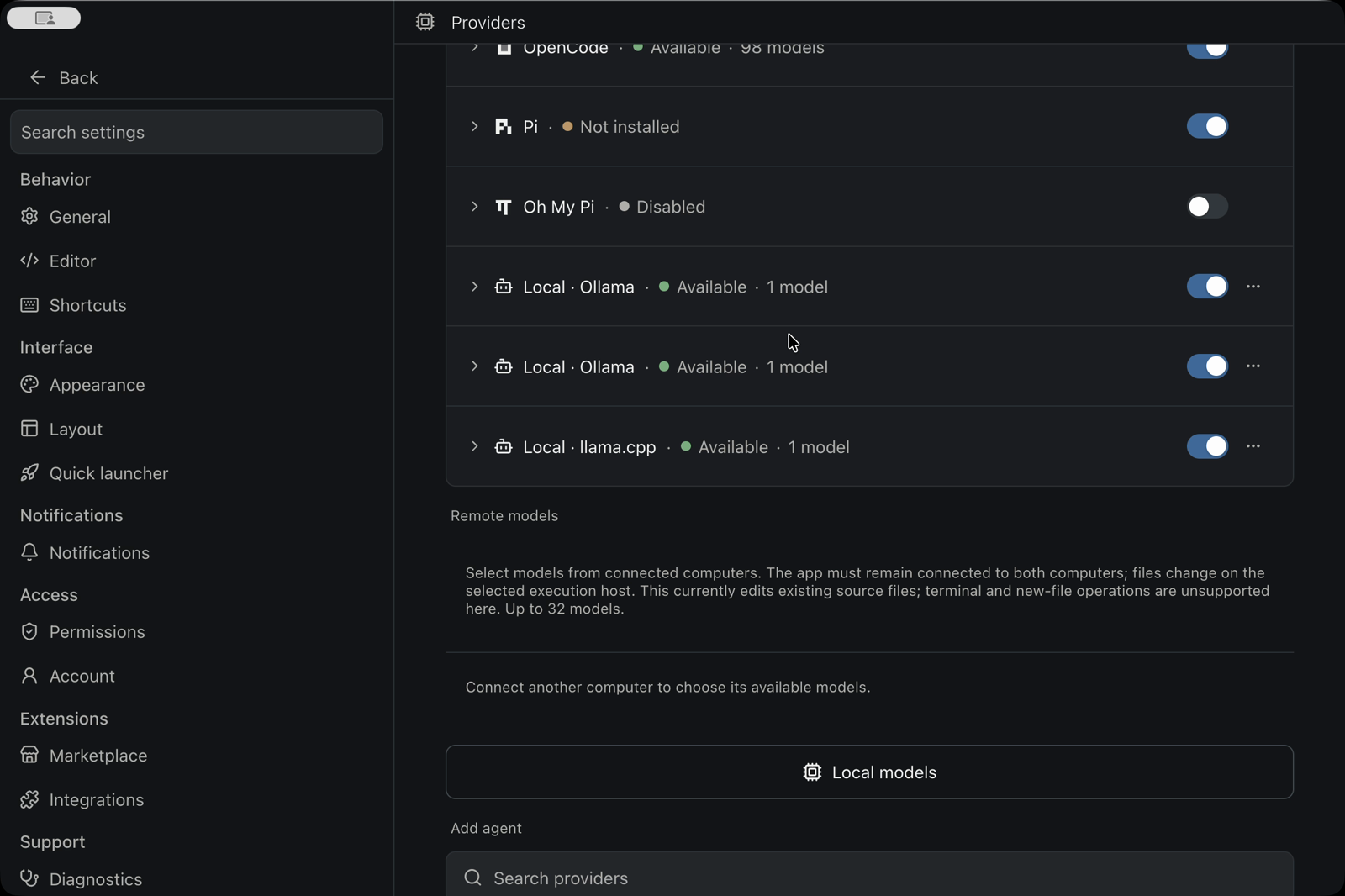Enable the Oh My Pi provider toggle
The height and width of the screenshot is (896, 1345).
(x=1207, y=206)
